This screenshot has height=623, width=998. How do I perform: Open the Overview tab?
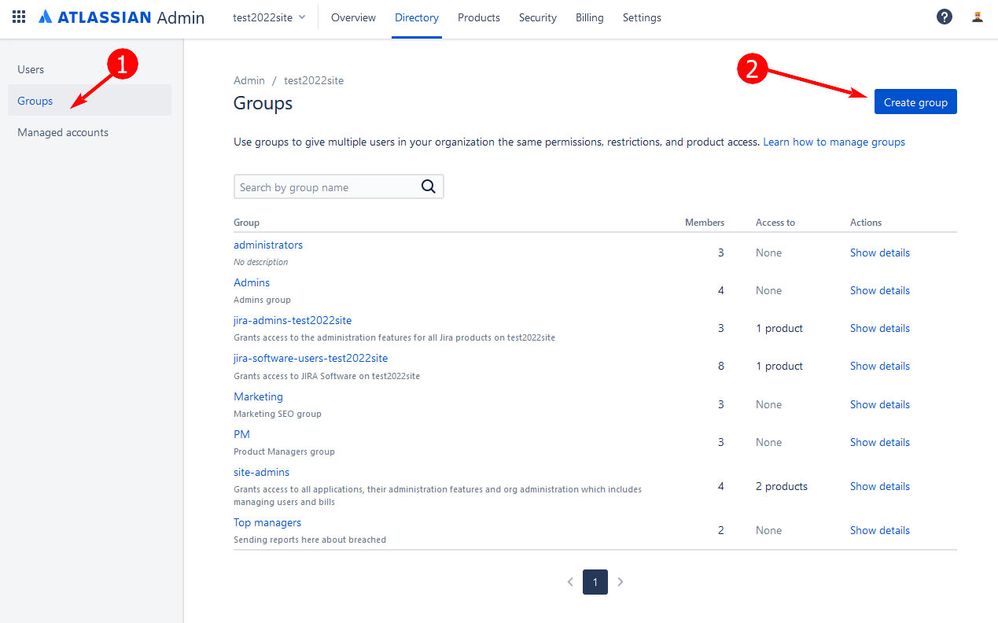pyautogui.click(x=353, y=18)
